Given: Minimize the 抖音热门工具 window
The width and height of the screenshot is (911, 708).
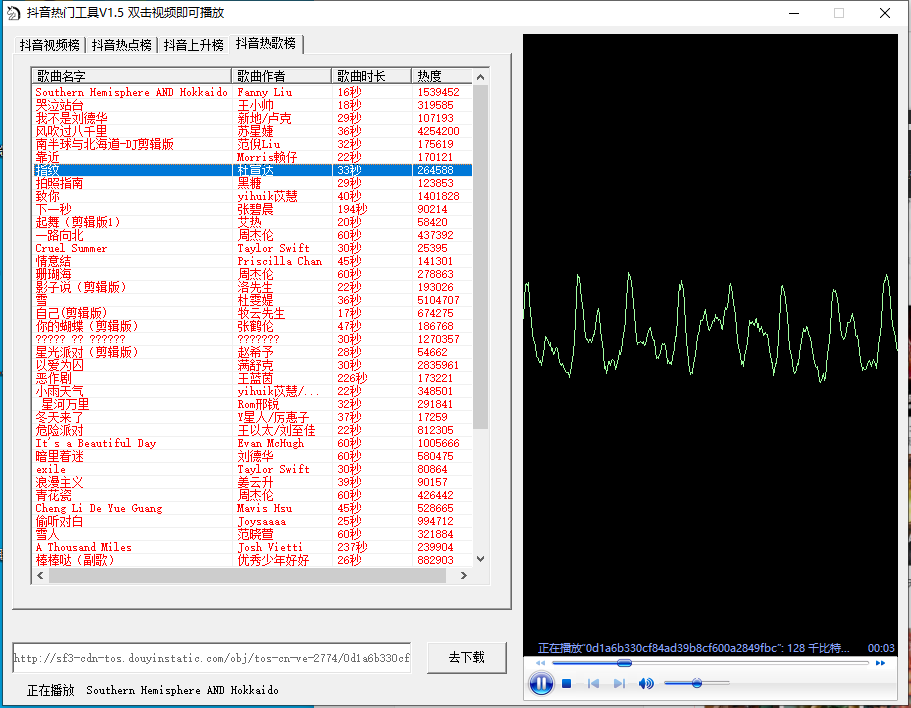Looking at the screenshot, I should click(x=794, y=13).
